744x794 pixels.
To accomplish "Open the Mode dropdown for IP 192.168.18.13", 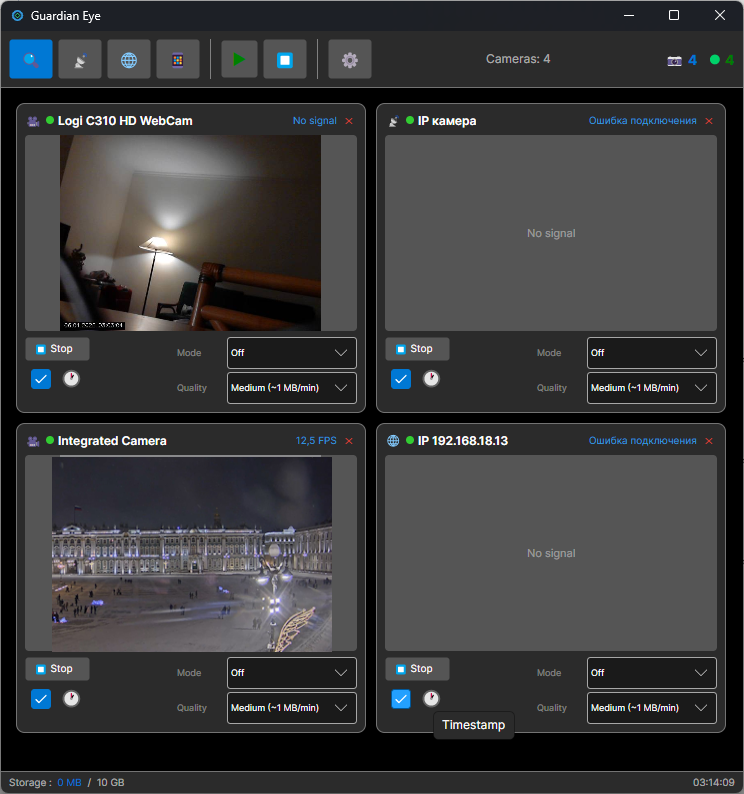I will pos(652,673).
